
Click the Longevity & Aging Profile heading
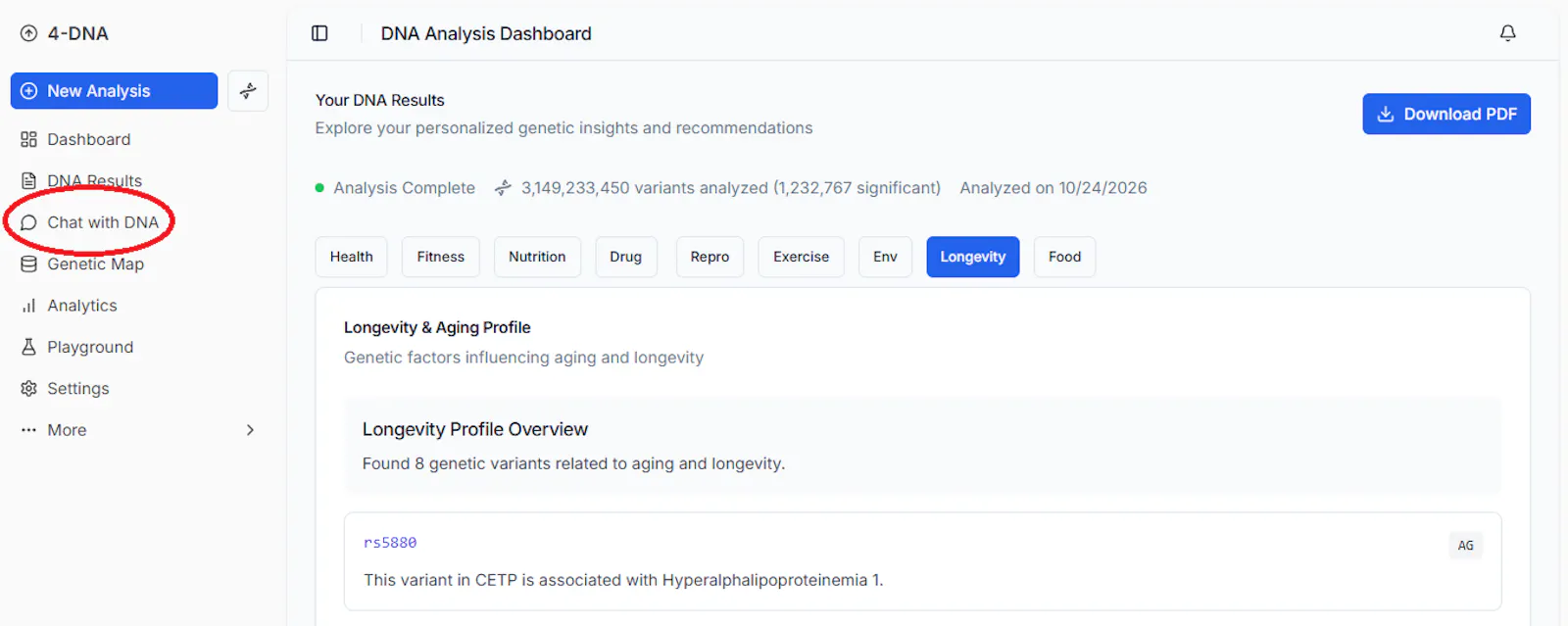tap(437, 327)
